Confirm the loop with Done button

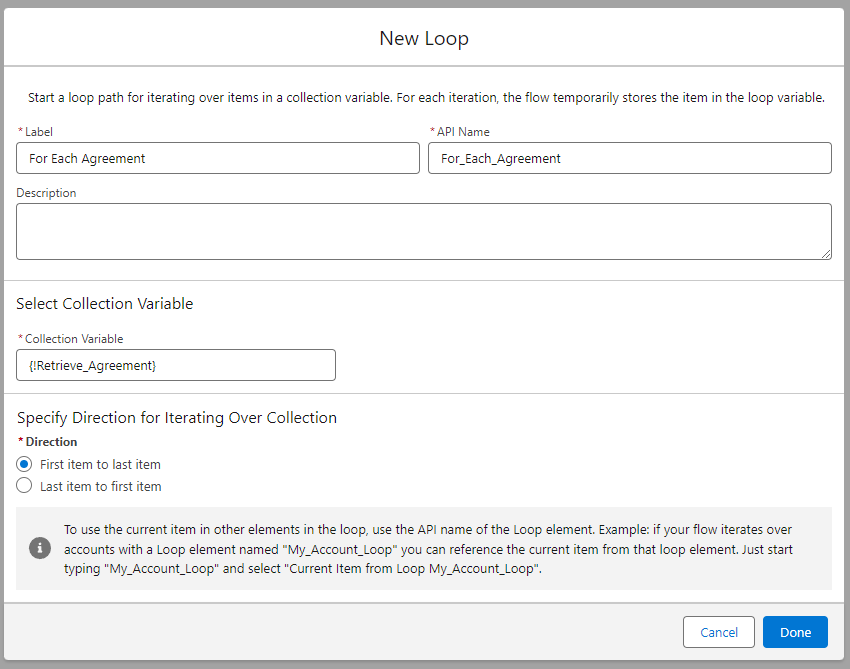click(x=795, y=632)
